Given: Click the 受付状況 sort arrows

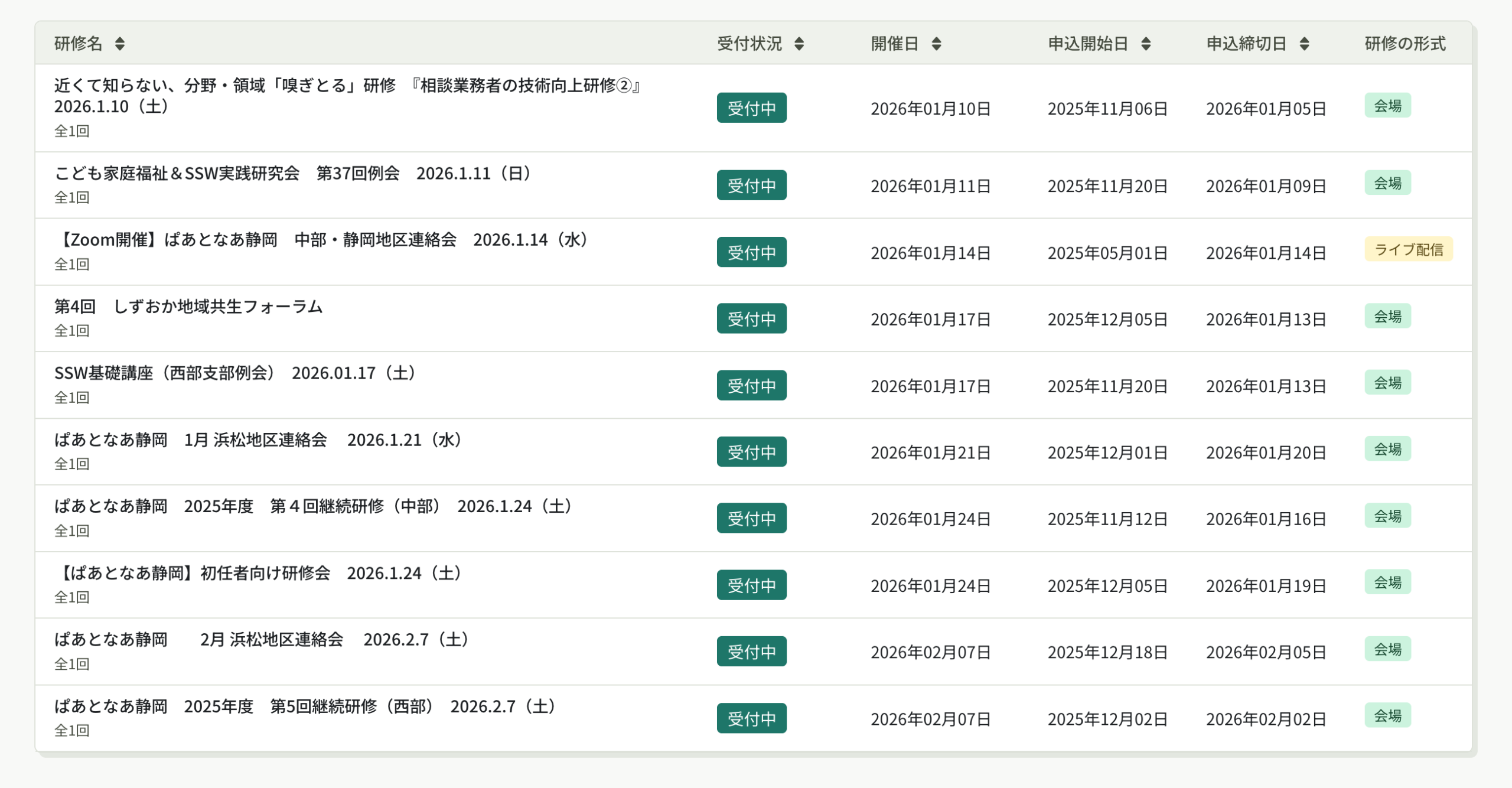Looking at the screenshot, I should point(799,44).
